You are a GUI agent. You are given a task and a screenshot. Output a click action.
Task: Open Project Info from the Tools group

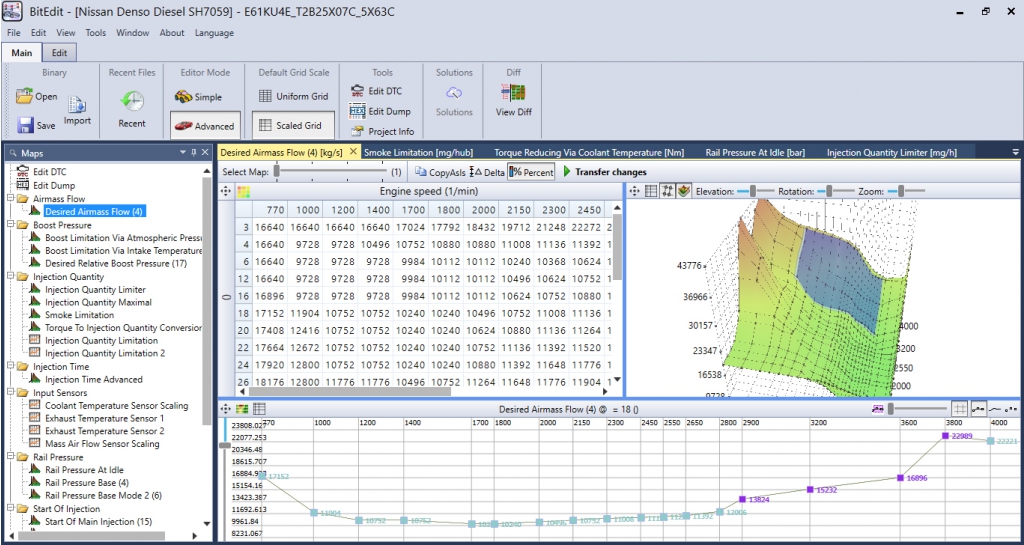pos(382,131)
